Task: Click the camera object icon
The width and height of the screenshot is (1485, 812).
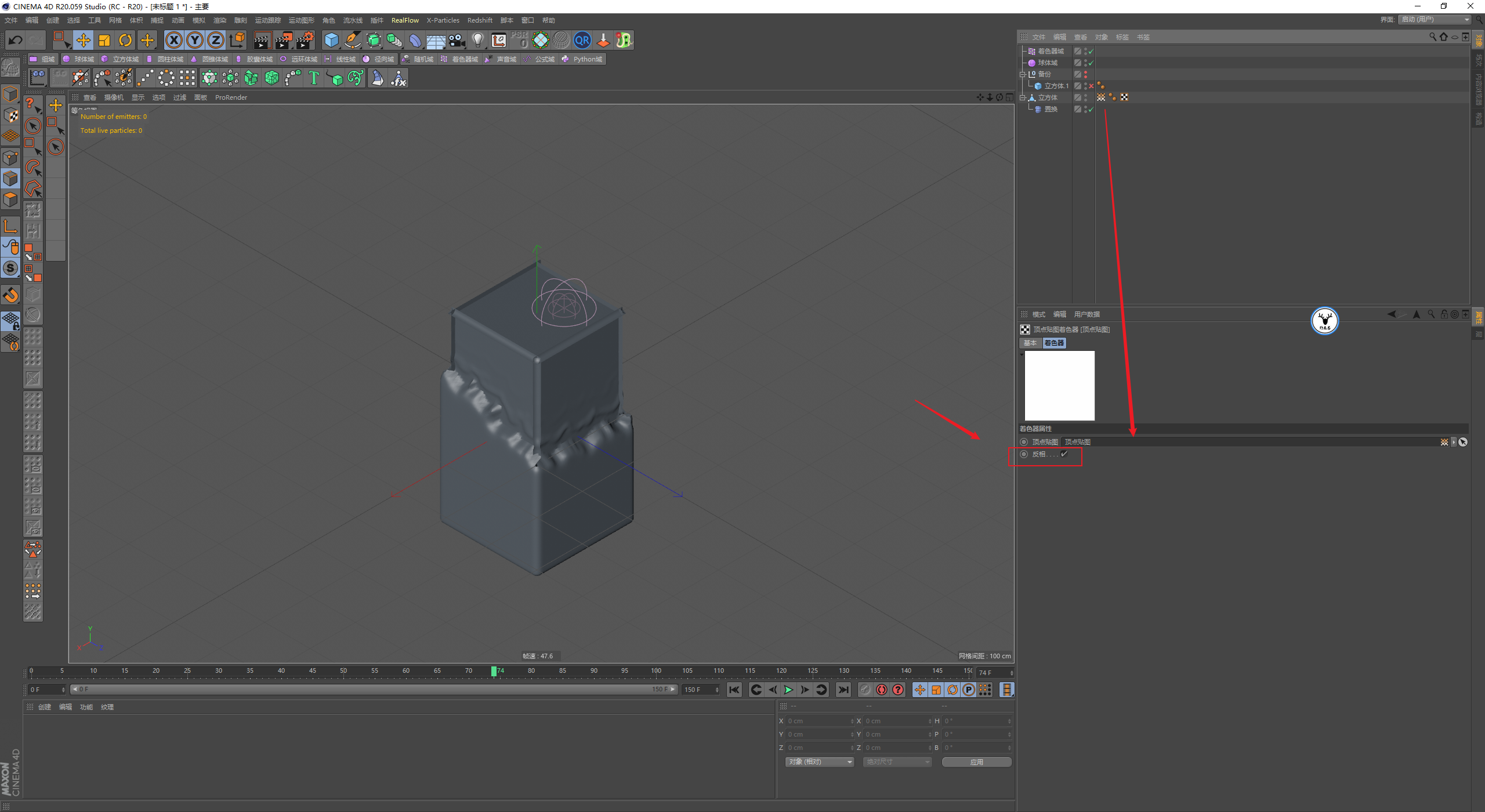Action: click(457, 40)
